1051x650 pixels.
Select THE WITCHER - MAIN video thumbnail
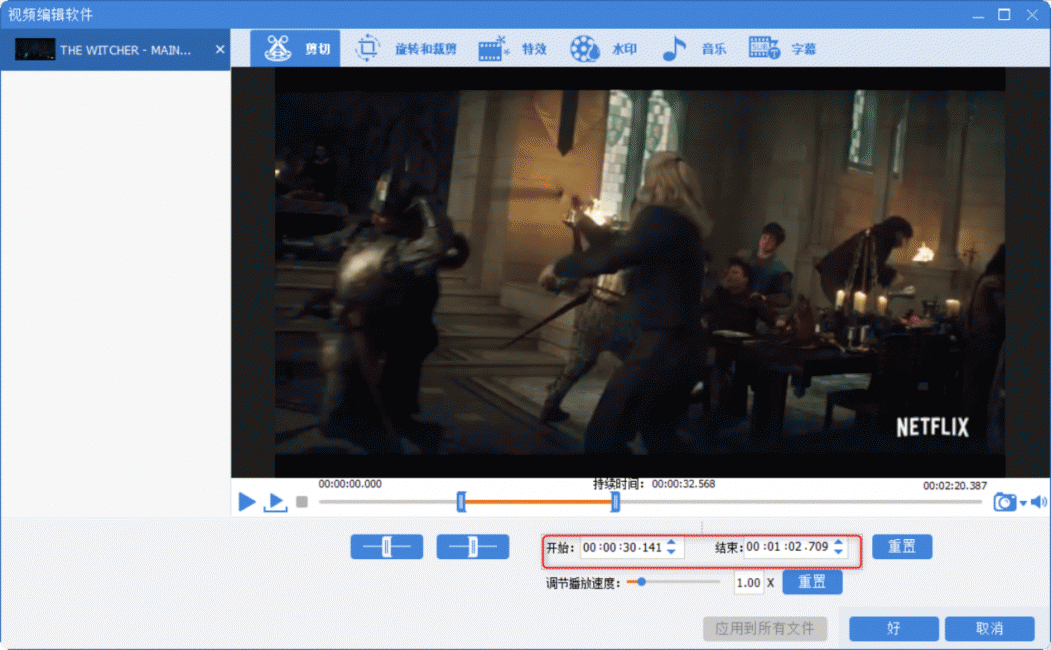[35, 50]
